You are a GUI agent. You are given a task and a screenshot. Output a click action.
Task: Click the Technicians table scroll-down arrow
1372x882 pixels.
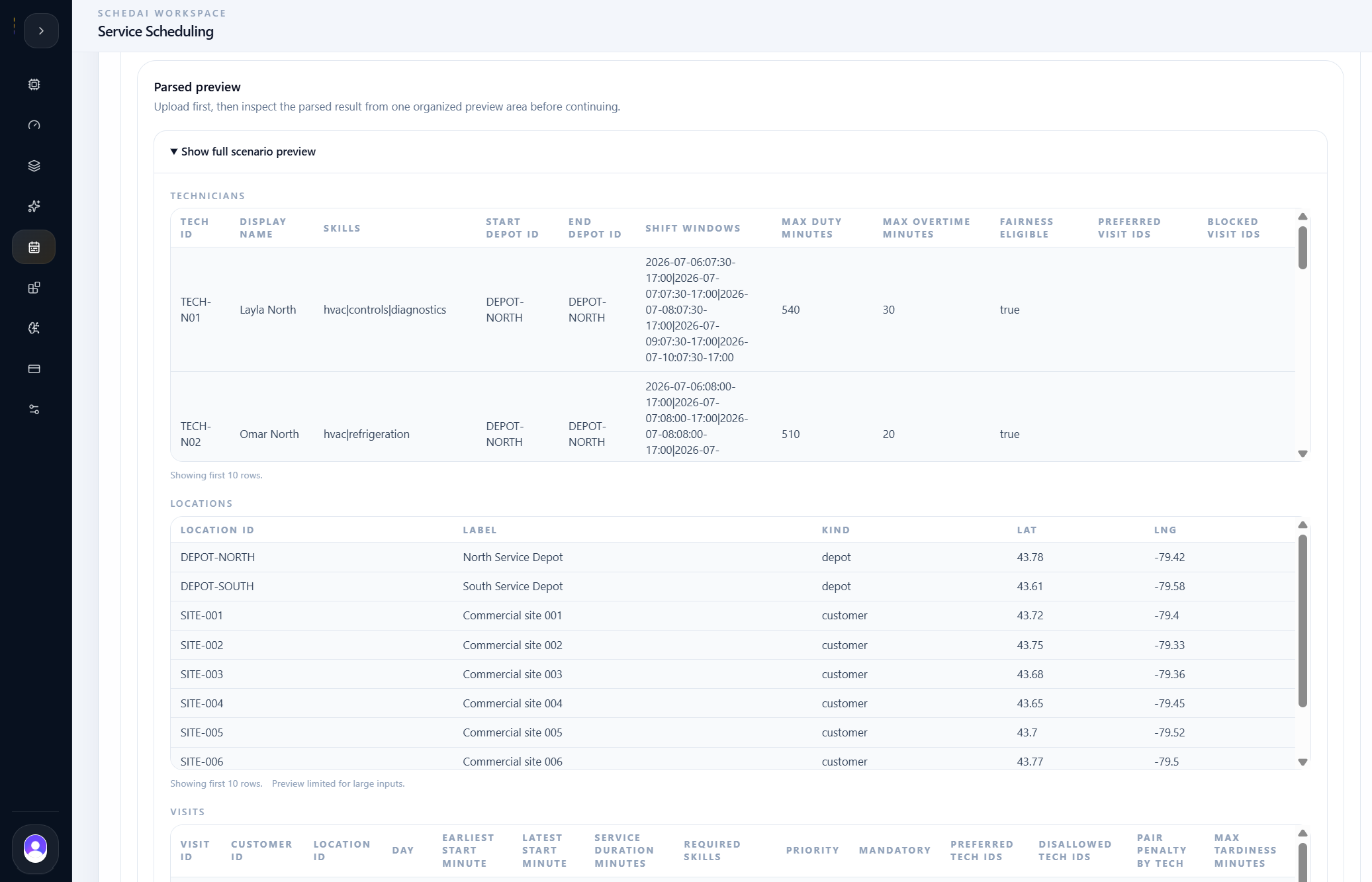pos(1303,454)
